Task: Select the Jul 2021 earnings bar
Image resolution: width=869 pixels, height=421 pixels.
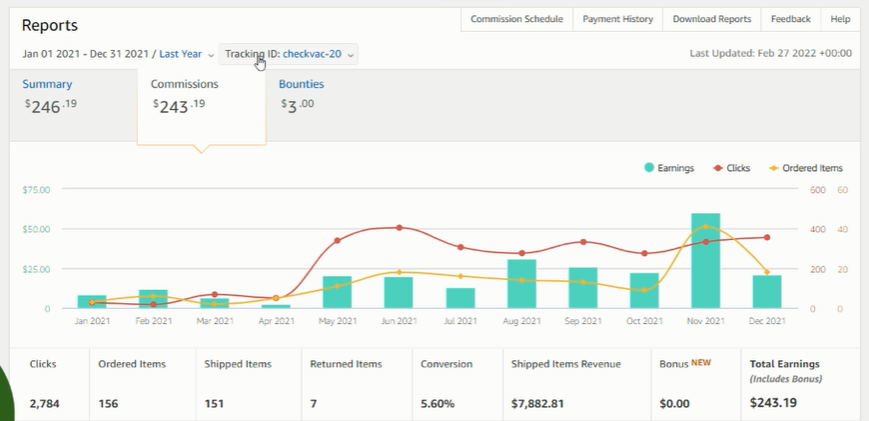Action: (461, 298)
